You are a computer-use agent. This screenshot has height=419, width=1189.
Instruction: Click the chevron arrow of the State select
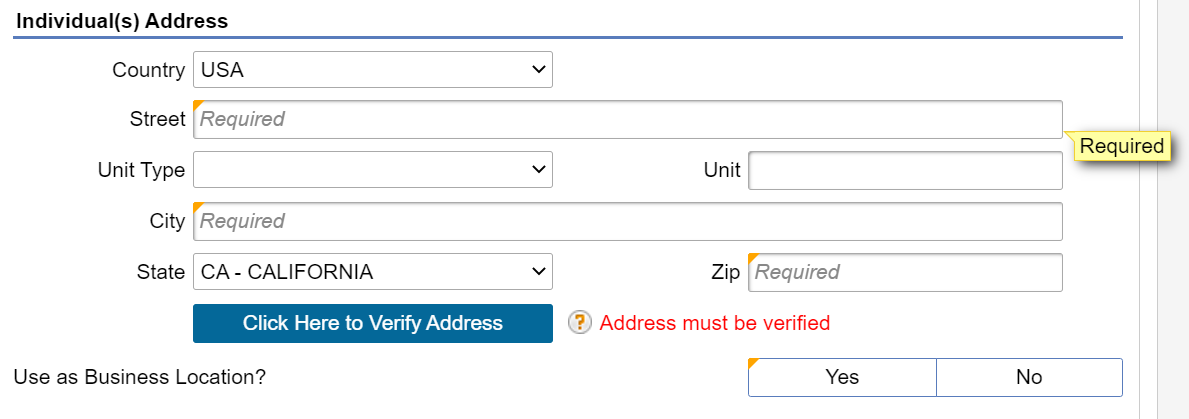[538, 271]
